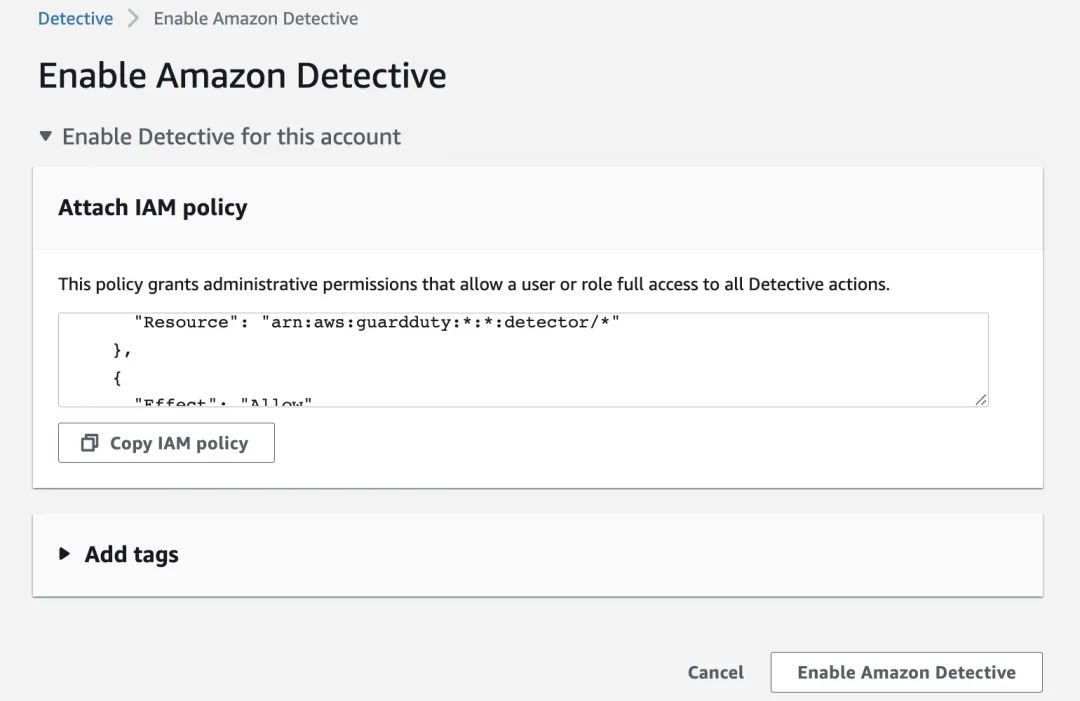
Task: Click the expander arrow left of Add tags
Action: [64, 554]
